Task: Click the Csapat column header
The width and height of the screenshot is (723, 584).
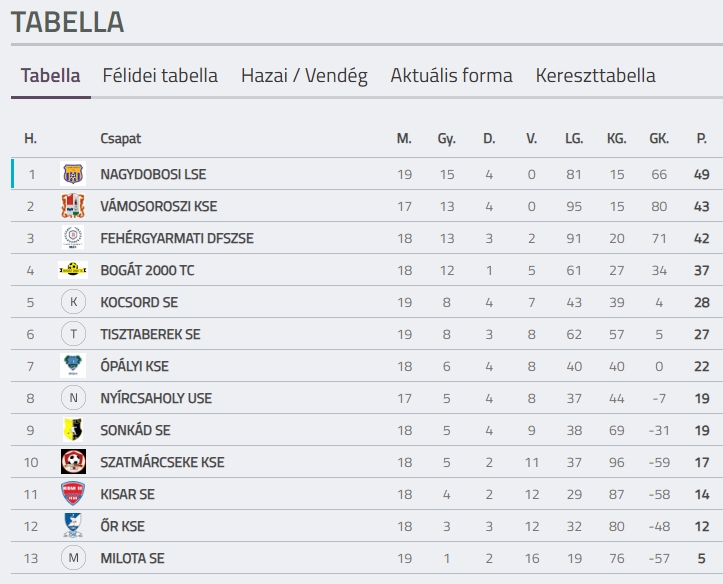Action: (120, 138)
